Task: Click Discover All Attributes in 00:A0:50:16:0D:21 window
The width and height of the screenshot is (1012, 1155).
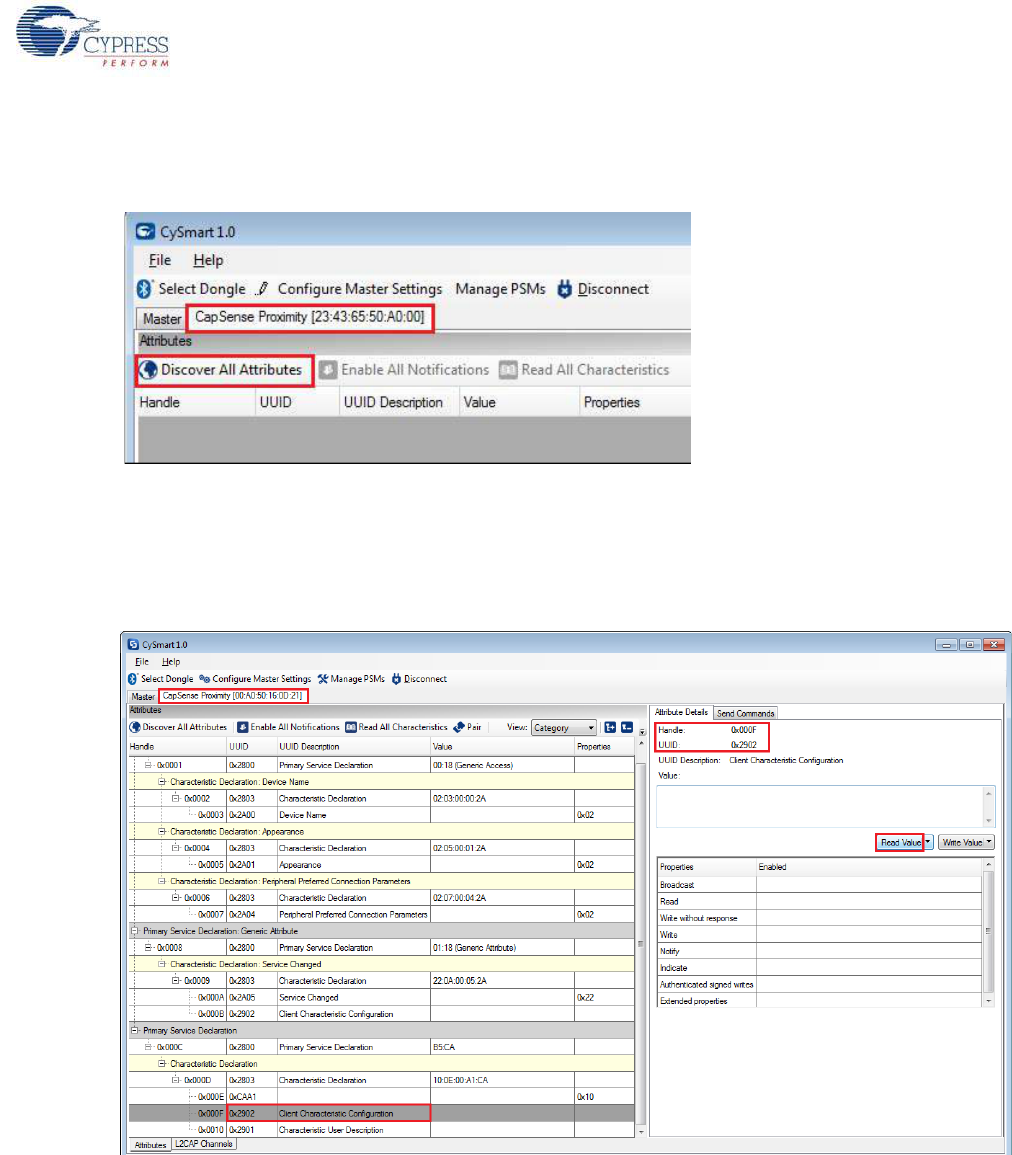Action: pos(178,727)
